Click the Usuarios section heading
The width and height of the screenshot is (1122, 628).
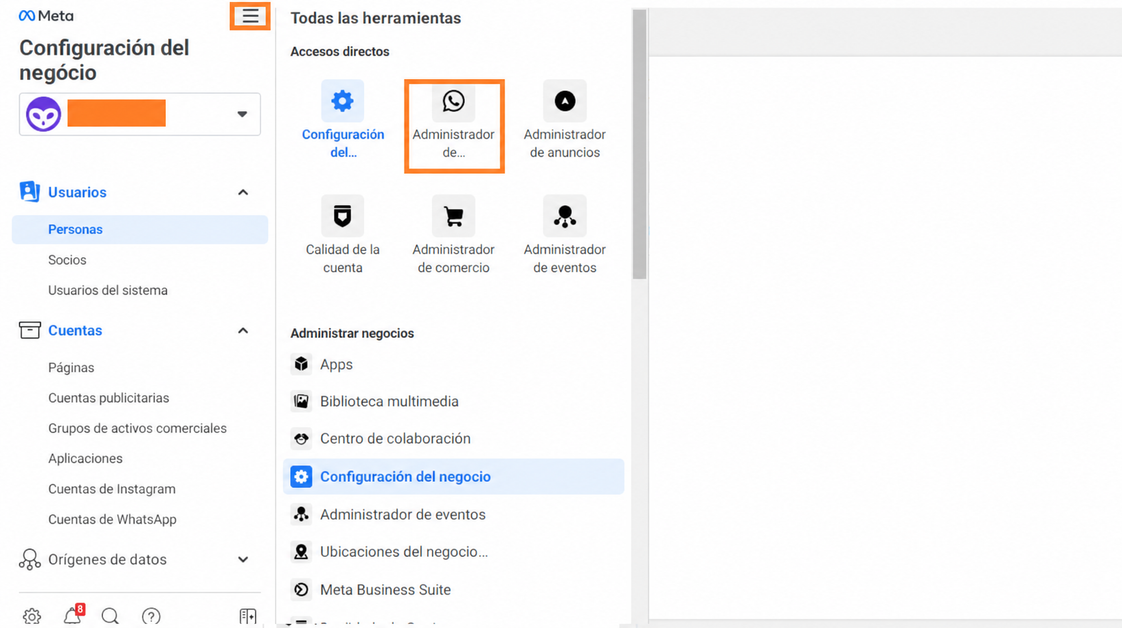77,192
